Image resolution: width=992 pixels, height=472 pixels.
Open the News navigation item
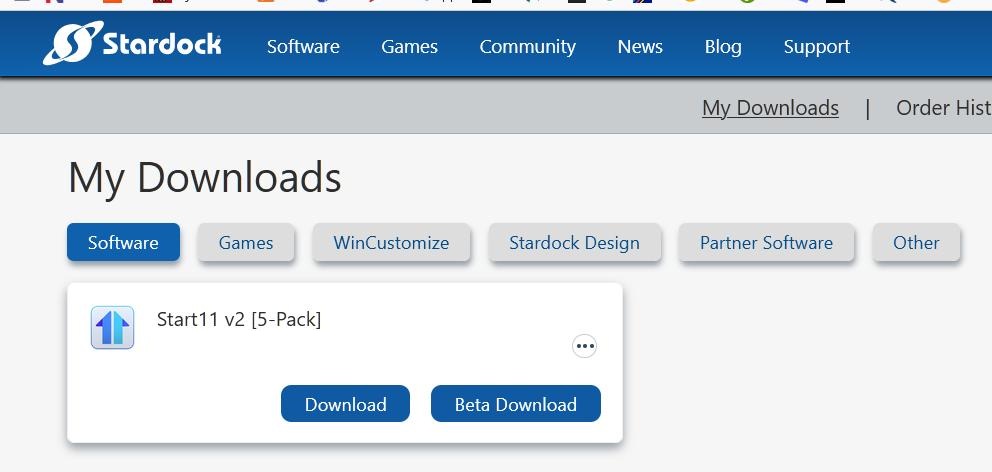click(640, 47)
